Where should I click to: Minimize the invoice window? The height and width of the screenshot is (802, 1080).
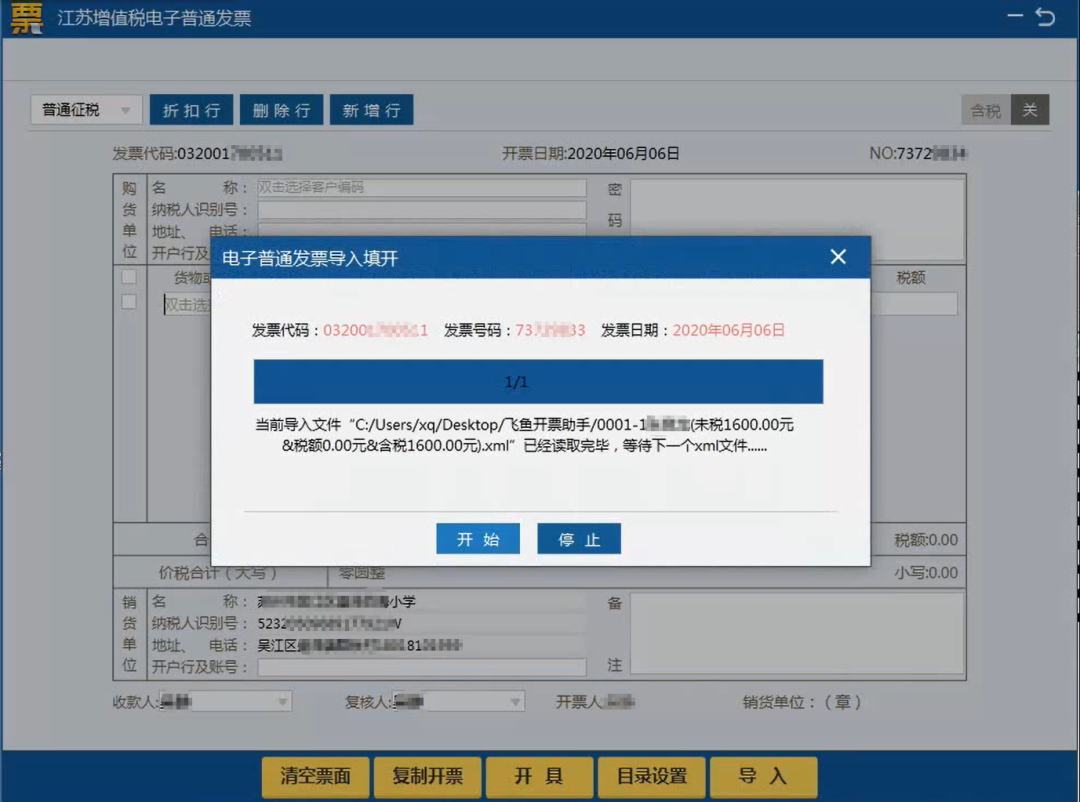[1015, 15]
